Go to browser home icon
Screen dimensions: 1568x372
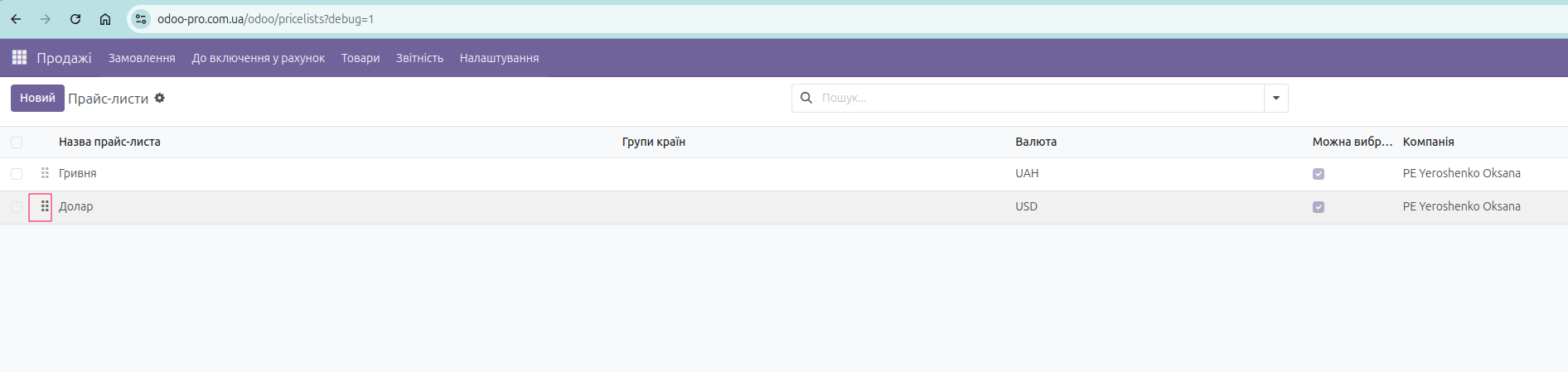click(105, 19)
